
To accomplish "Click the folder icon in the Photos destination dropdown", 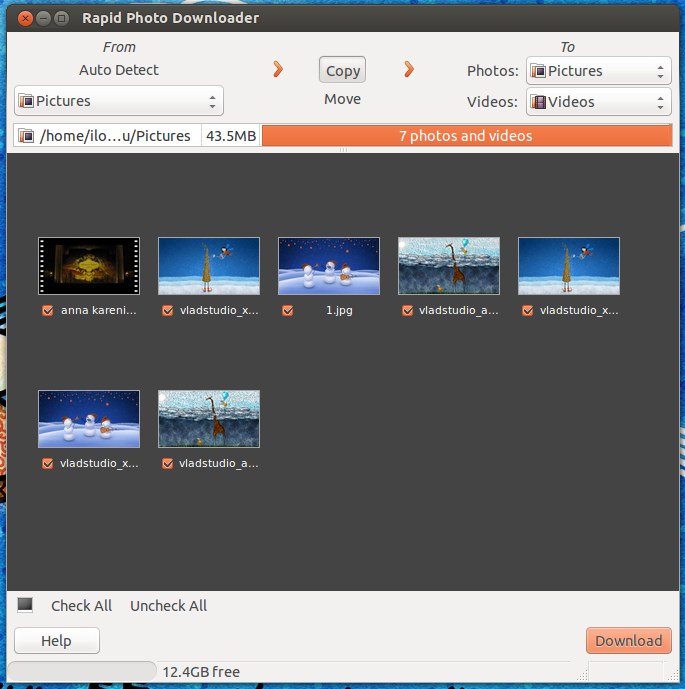I will (x=538, y=71).
